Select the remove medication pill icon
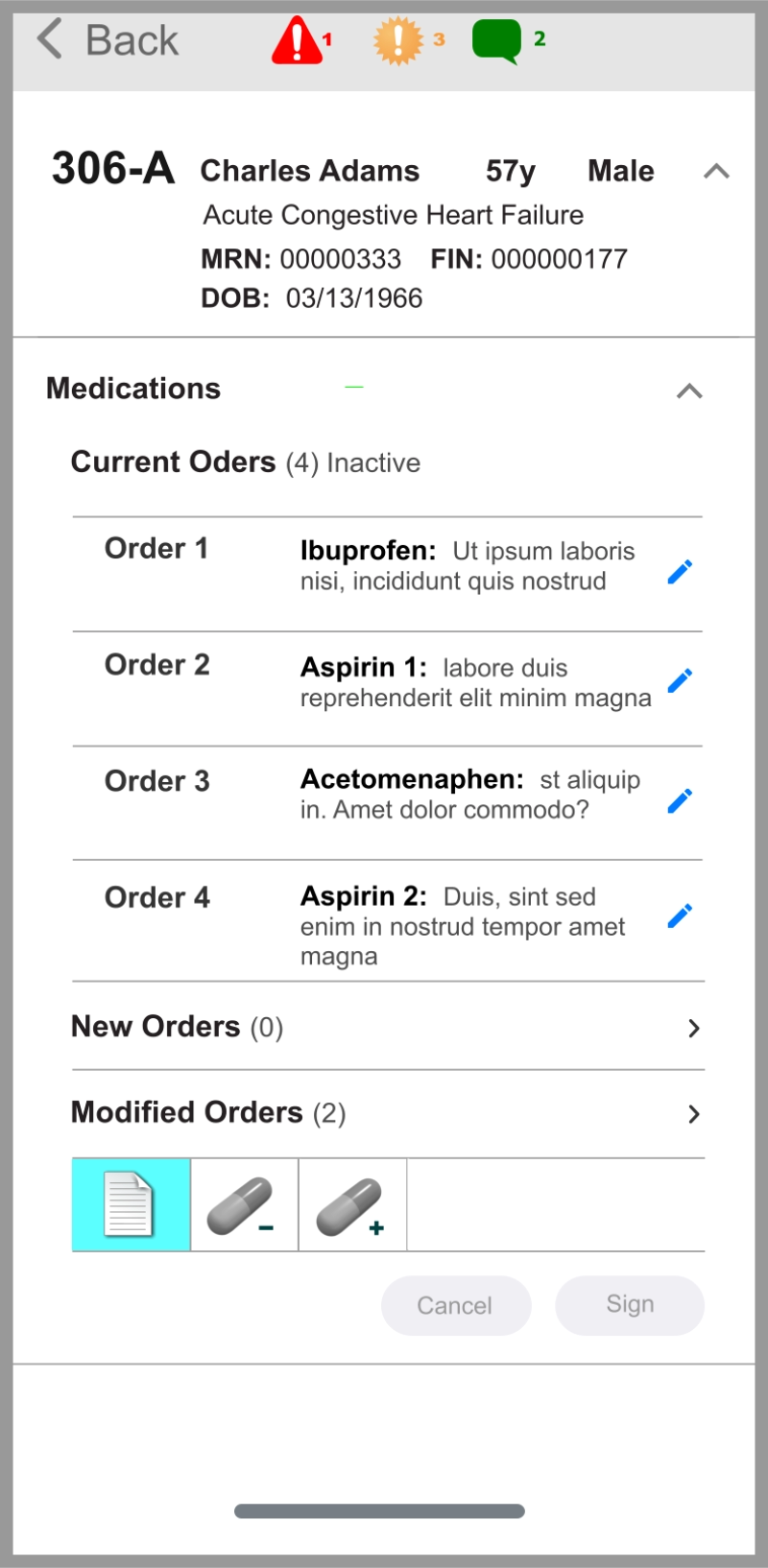Image resolution: width=768 pixels, height=1568 pixels. (x=244, y=1206)
